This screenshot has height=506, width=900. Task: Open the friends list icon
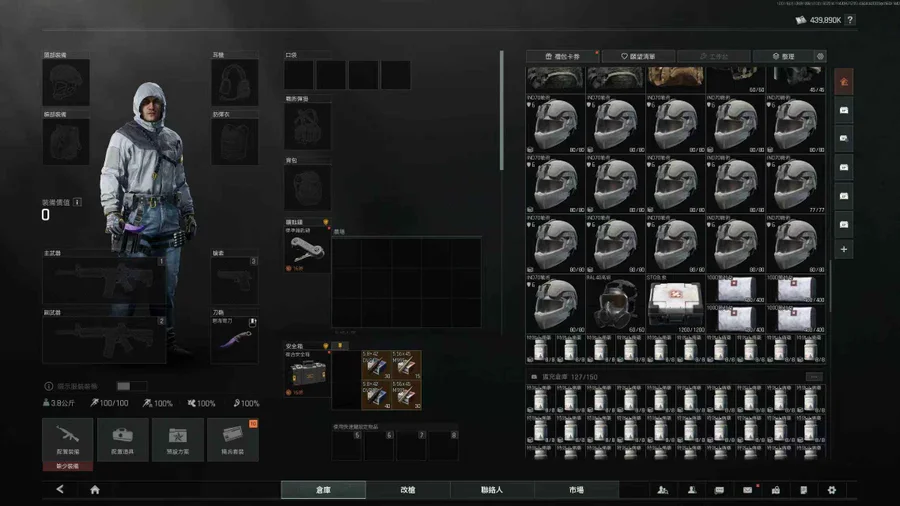(x=662, y=490)
